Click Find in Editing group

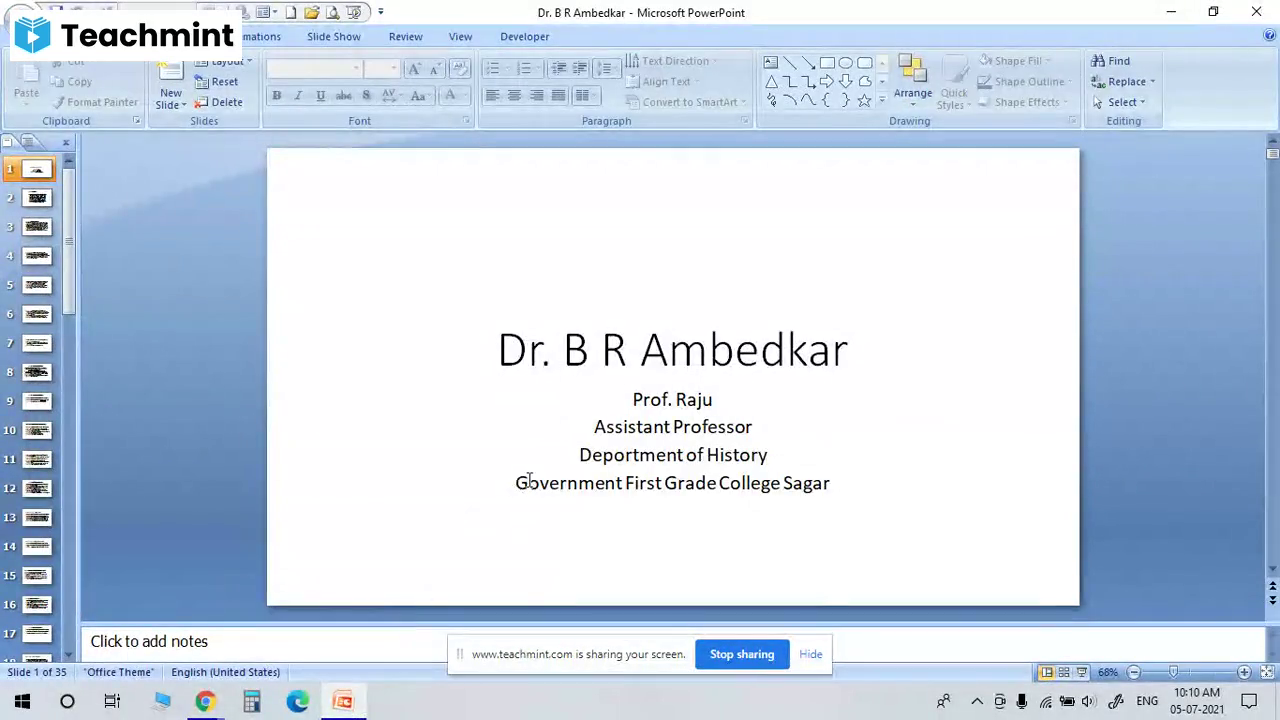1111,61
